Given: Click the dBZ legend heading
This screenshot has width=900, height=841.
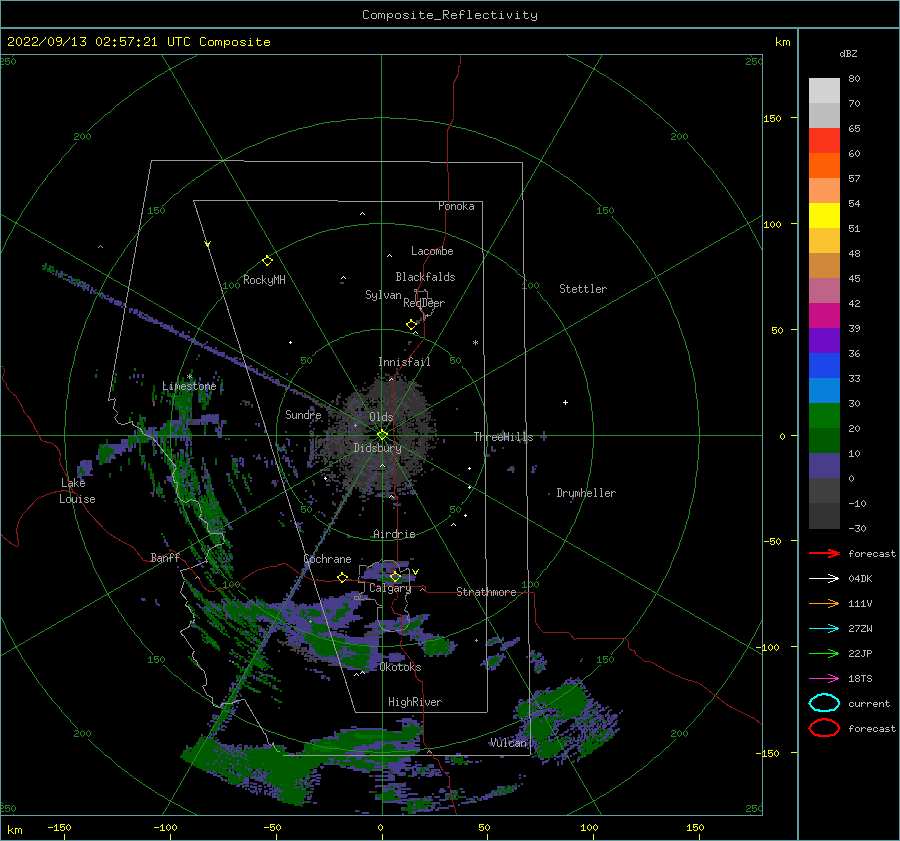Looking at the screenshot, I should tap(848, 54).
